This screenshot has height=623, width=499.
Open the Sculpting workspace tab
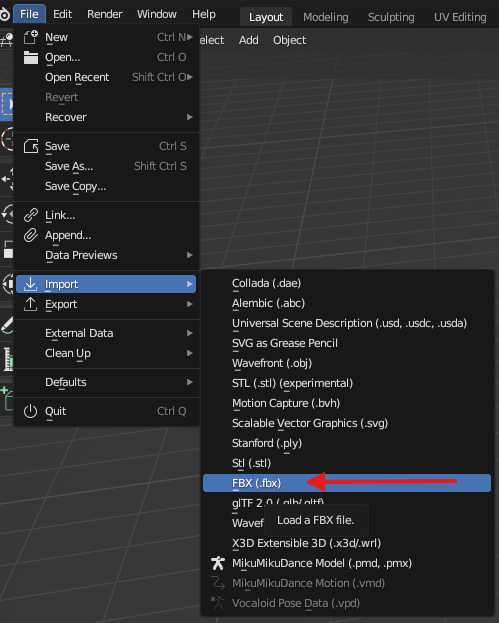(x=391, y=17)
